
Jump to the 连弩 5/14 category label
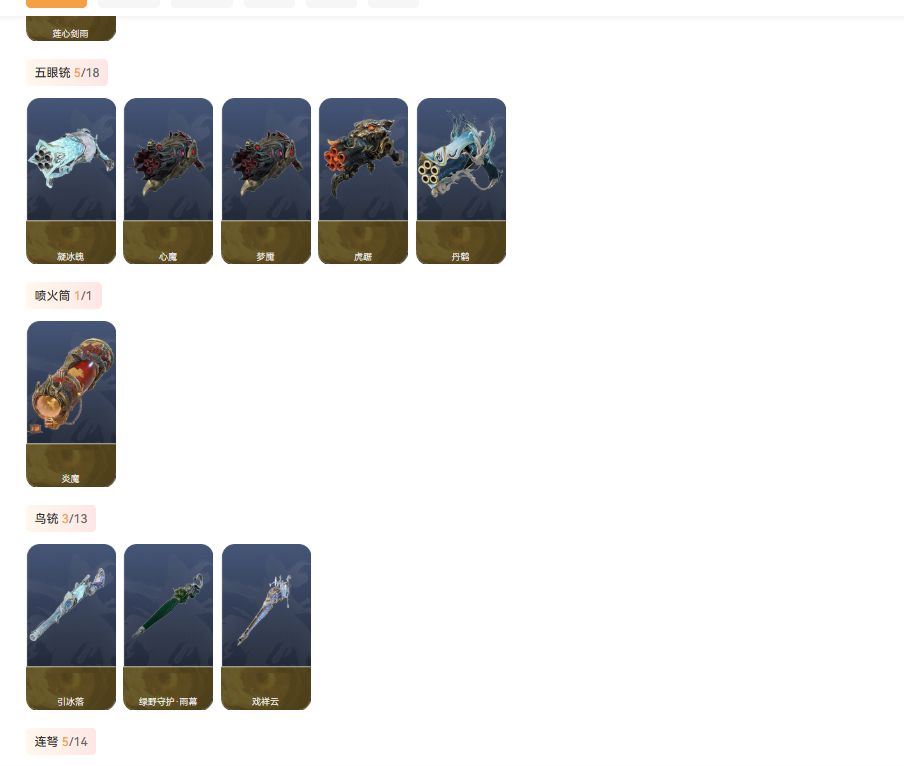(x=61, y=742)
